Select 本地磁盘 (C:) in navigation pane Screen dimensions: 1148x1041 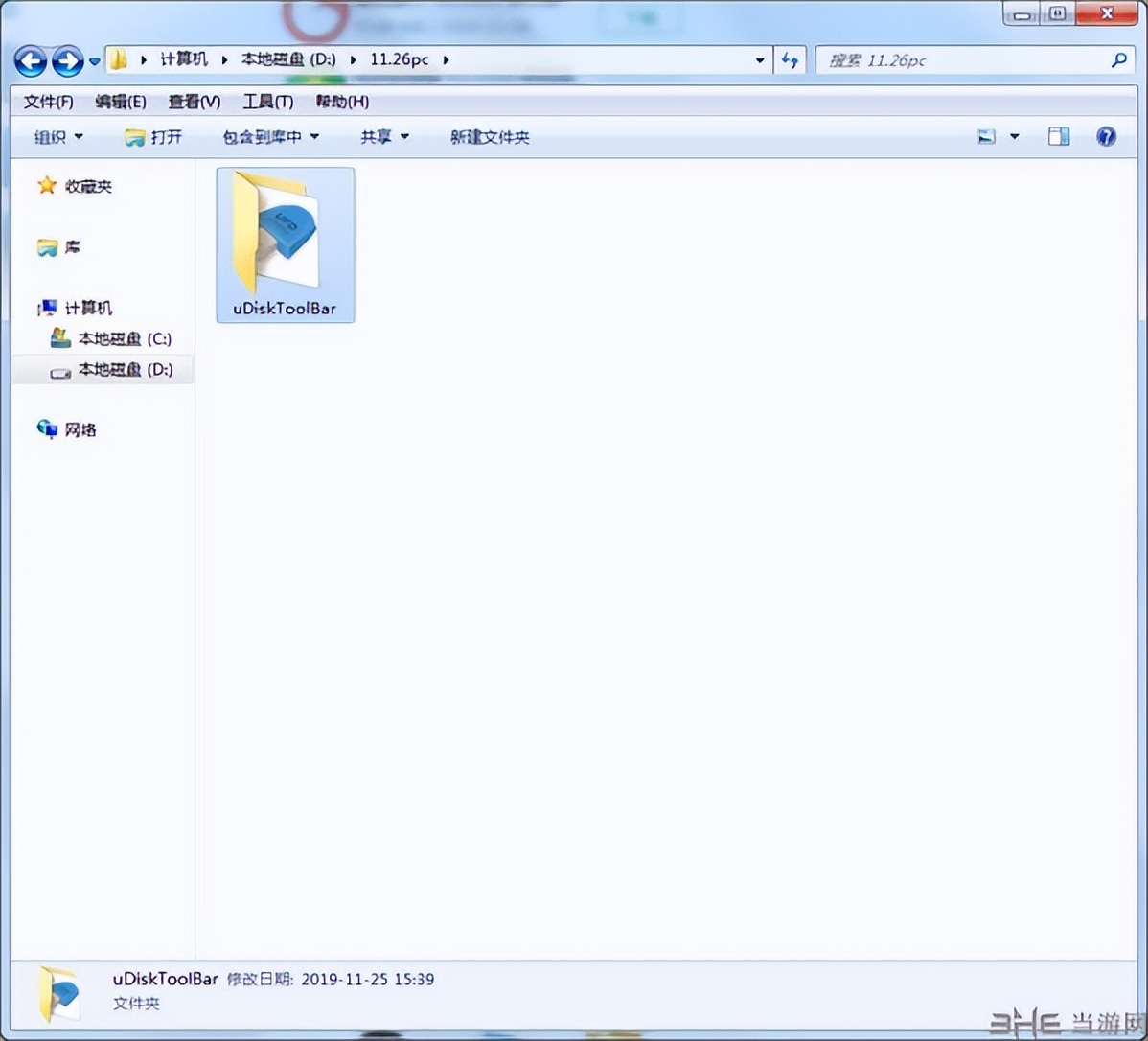pyautogui.click(x=124, y=339)
